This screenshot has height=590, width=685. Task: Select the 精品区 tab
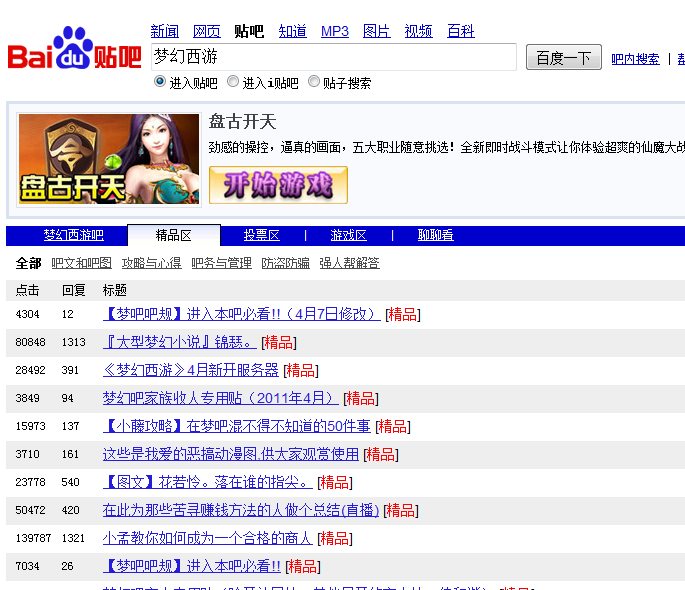pos(173,236)
